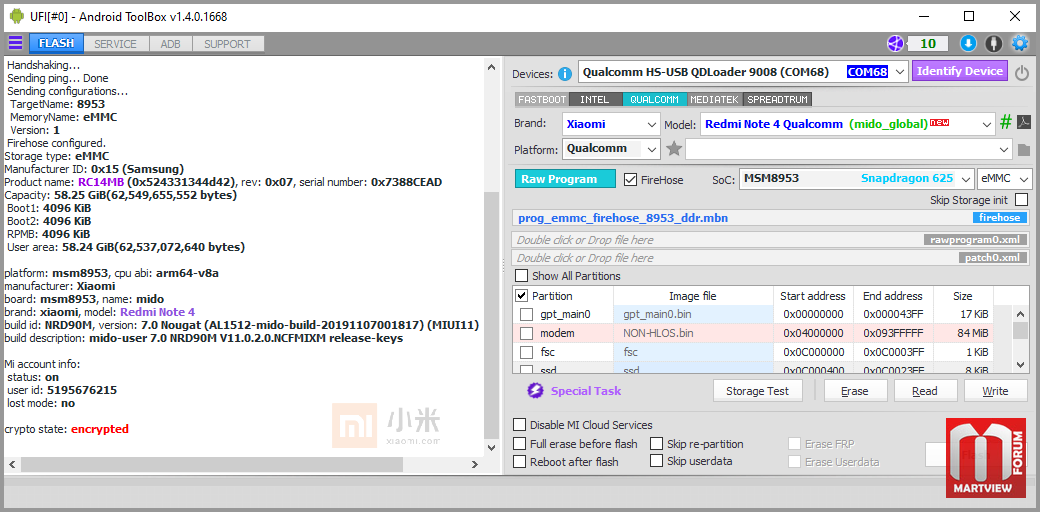Check the modem partition box

click(526, 334)
